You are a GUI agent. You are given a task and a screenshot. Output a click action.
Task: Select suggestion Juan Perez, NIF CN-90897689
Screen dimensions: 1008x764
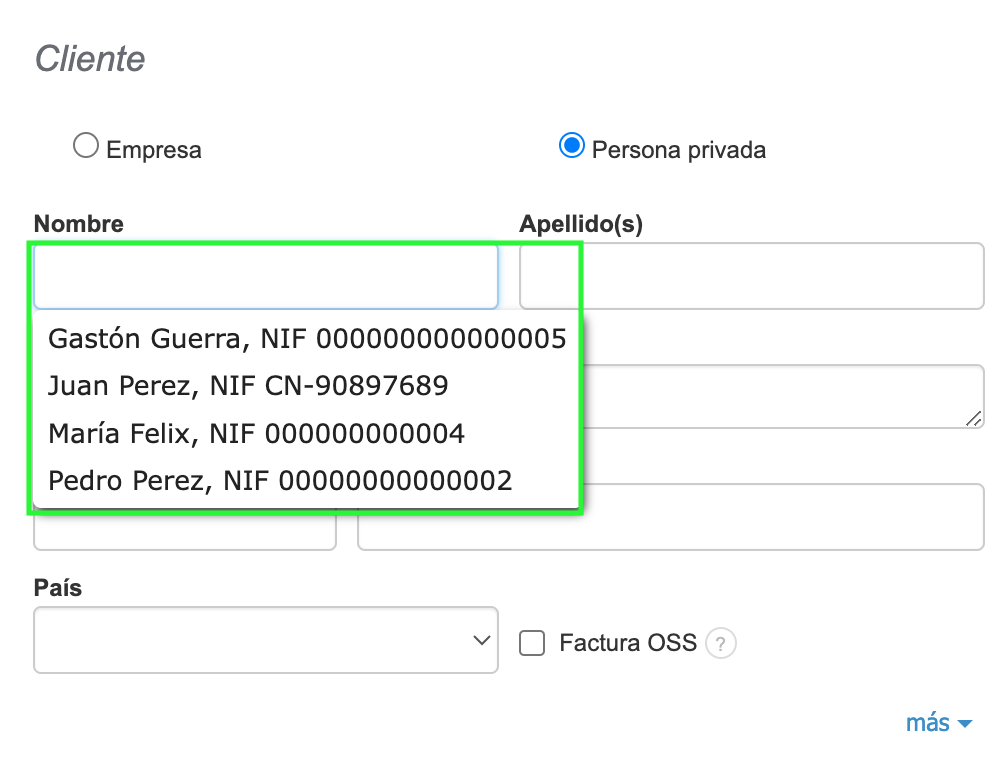coord(248,385)
